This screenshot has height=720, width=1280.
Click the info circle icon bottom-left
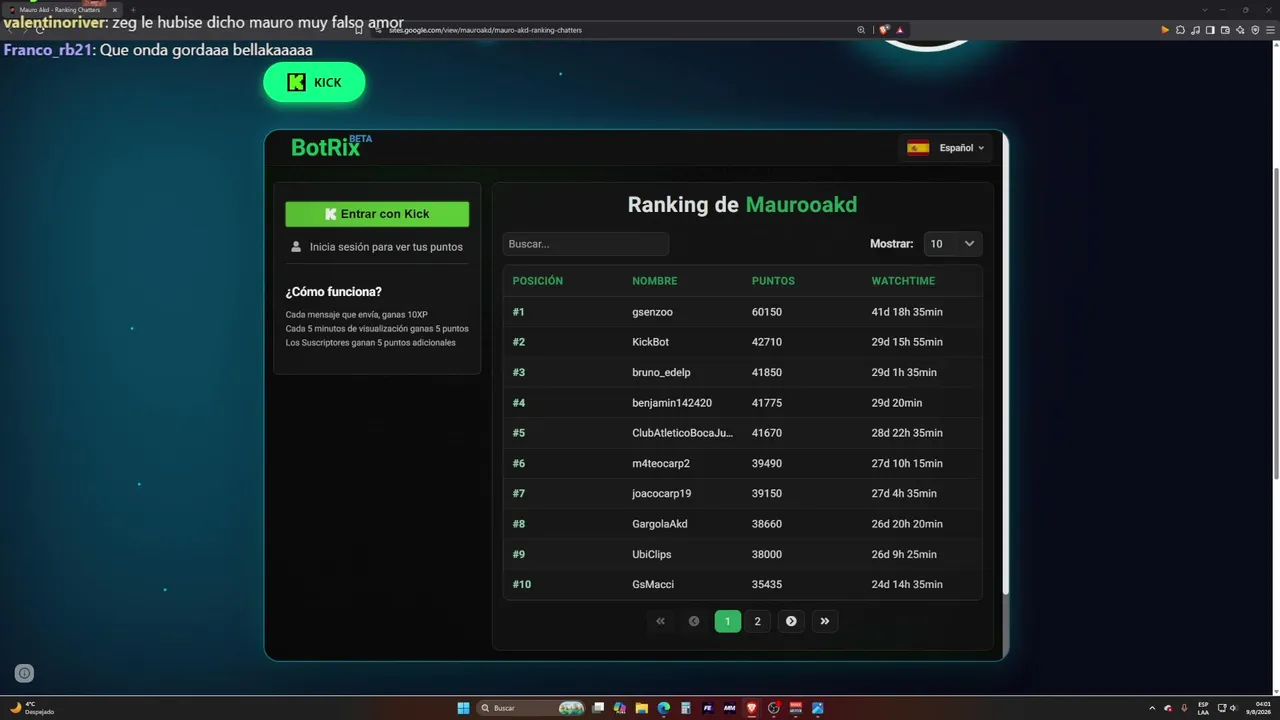tap(25, 673)
